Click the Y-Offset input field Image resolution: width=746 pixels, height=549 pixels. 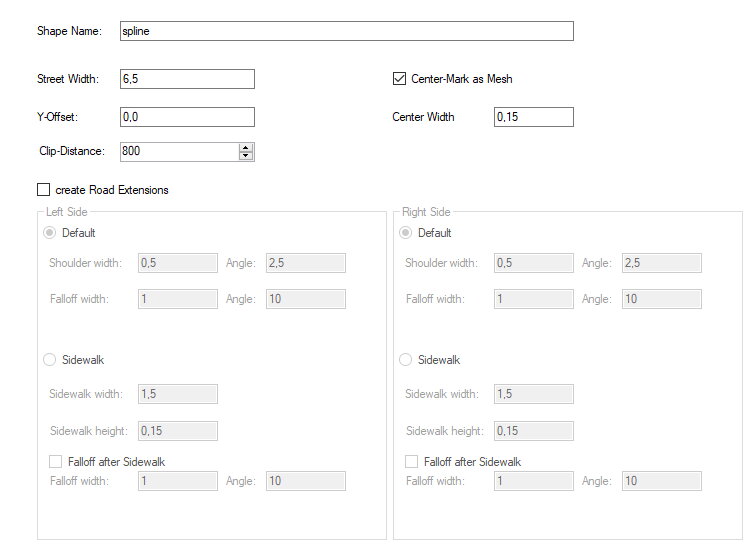[x=186, y=117]
